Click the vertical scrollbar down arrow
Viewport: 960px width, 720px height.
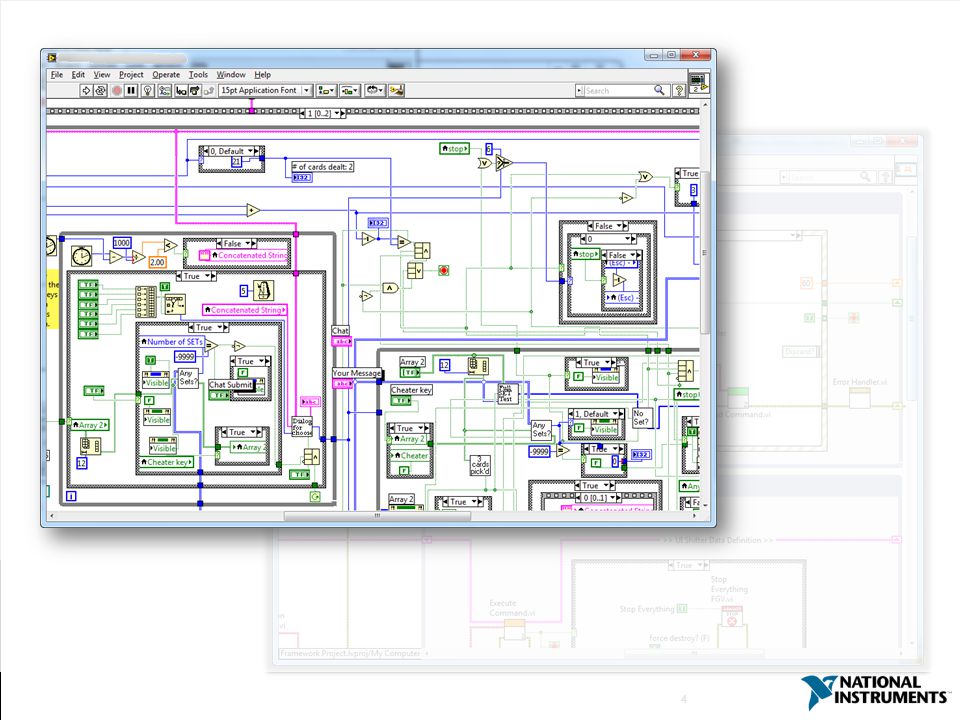coord(705,505)
